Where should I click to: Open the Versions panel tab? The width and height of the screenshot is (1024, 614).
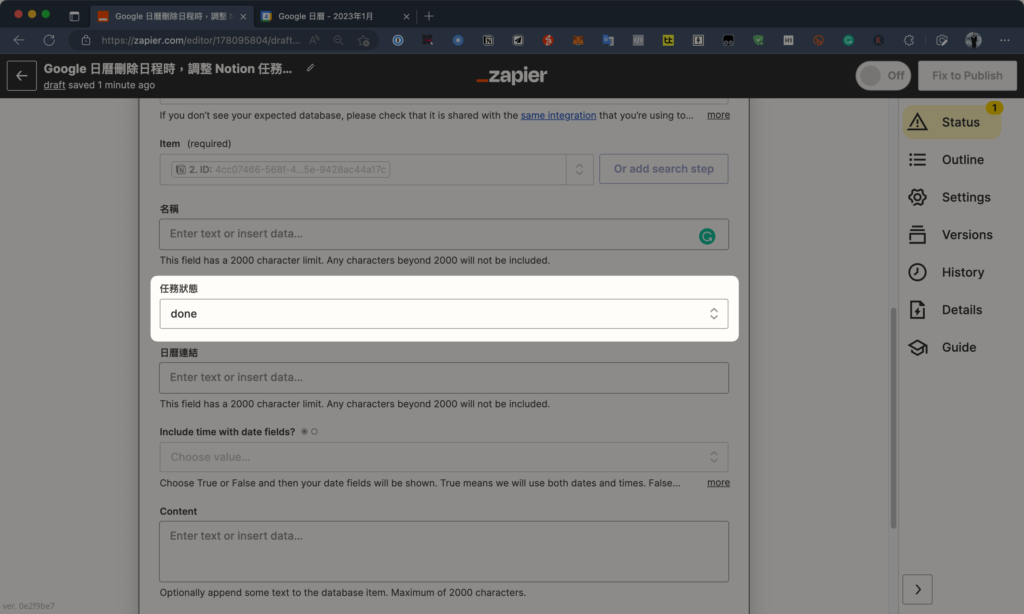952,234
